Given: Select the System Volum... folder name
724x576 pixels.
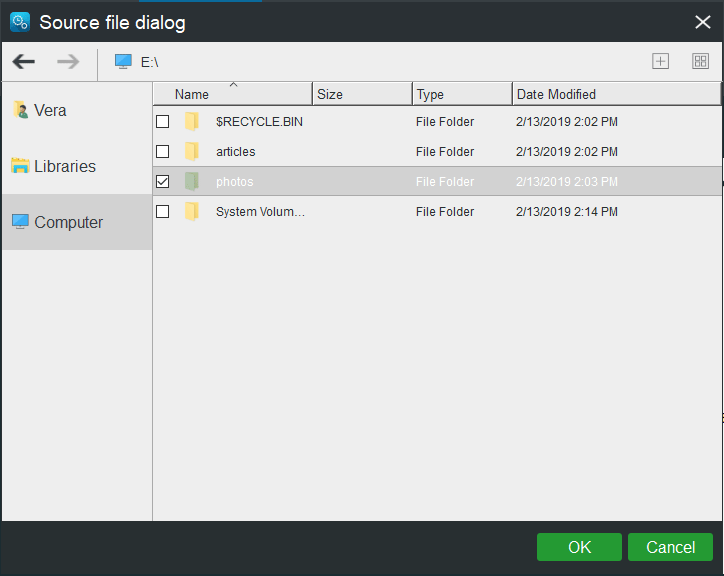Looking at the screenshot, I should click(260, 212).
